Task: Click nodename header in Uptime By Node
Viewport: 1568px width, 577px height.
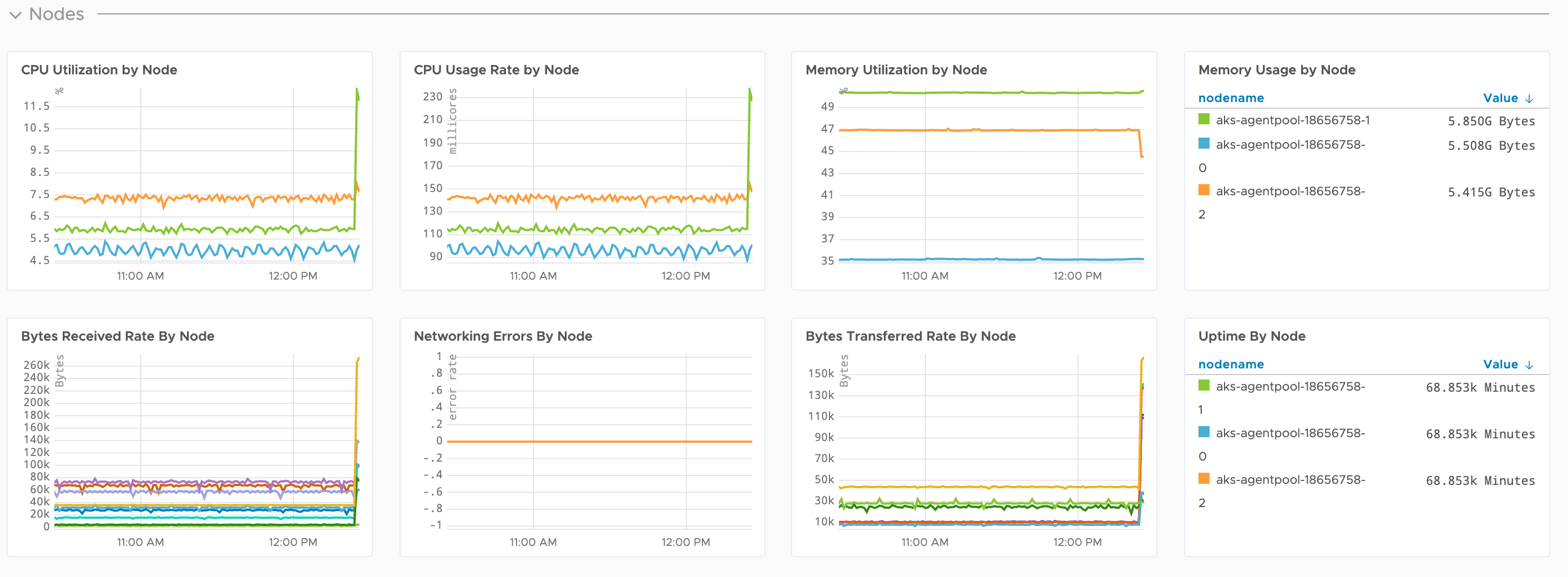Action: (1231, 364)
